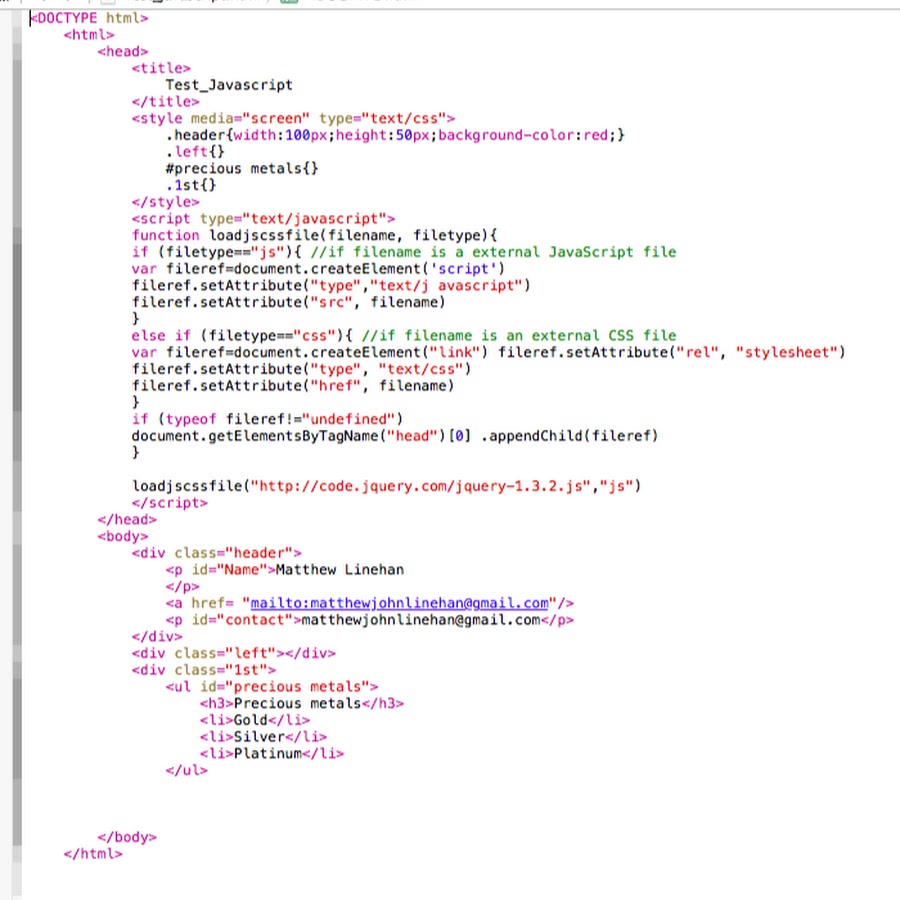Click the function loadjscssfile declaration line

(x=315, y=235)
